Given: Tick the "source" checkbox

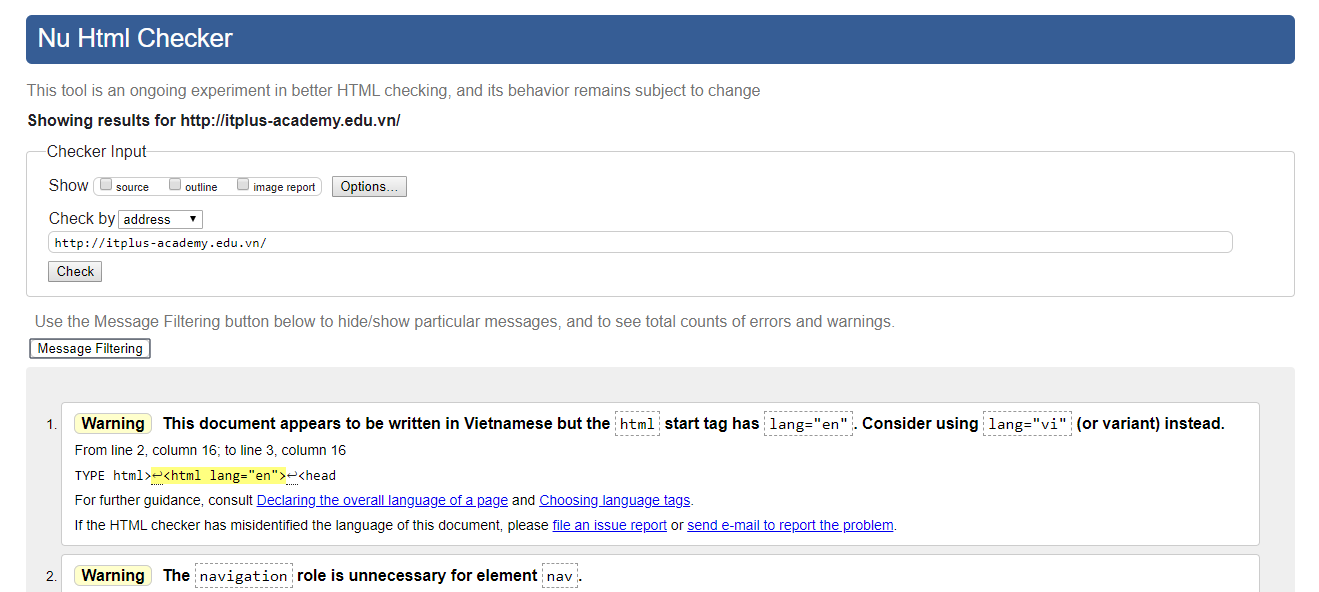Looking at the screenshot, I should point(106,185).
